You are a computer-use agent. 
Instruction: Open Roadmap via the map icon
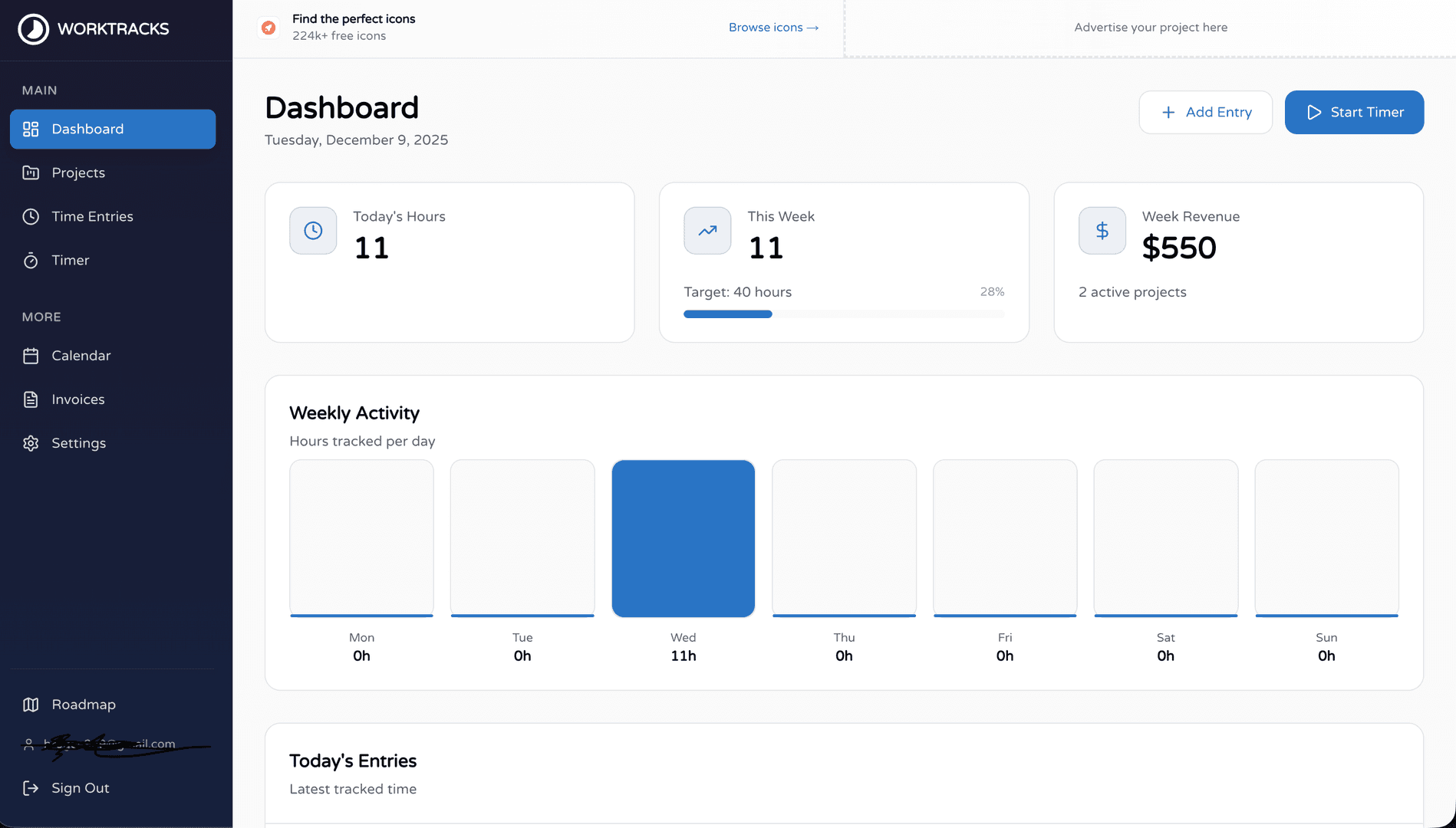click(31, 705)
